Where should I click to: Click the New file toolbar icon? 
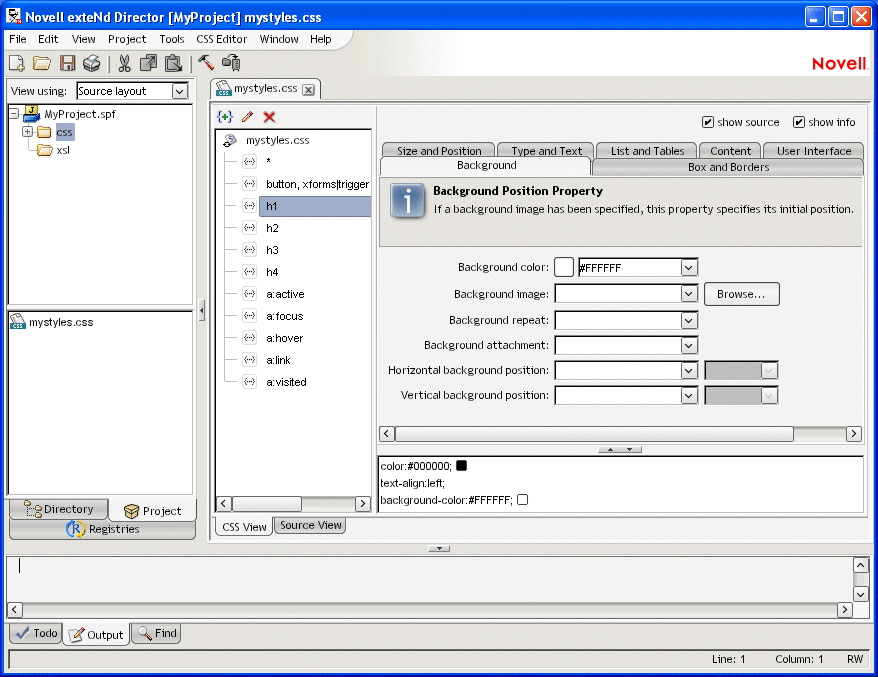point(17,63)
